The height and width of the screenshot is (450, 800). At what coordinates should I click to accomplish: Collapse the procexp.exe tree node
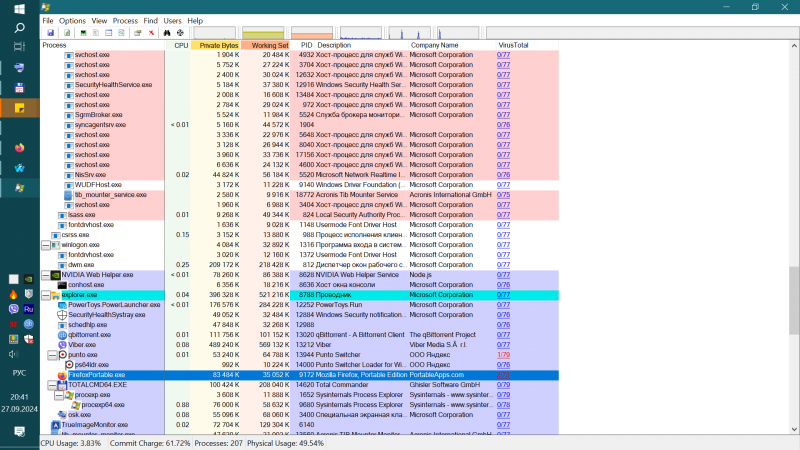(x=59, y=395)
